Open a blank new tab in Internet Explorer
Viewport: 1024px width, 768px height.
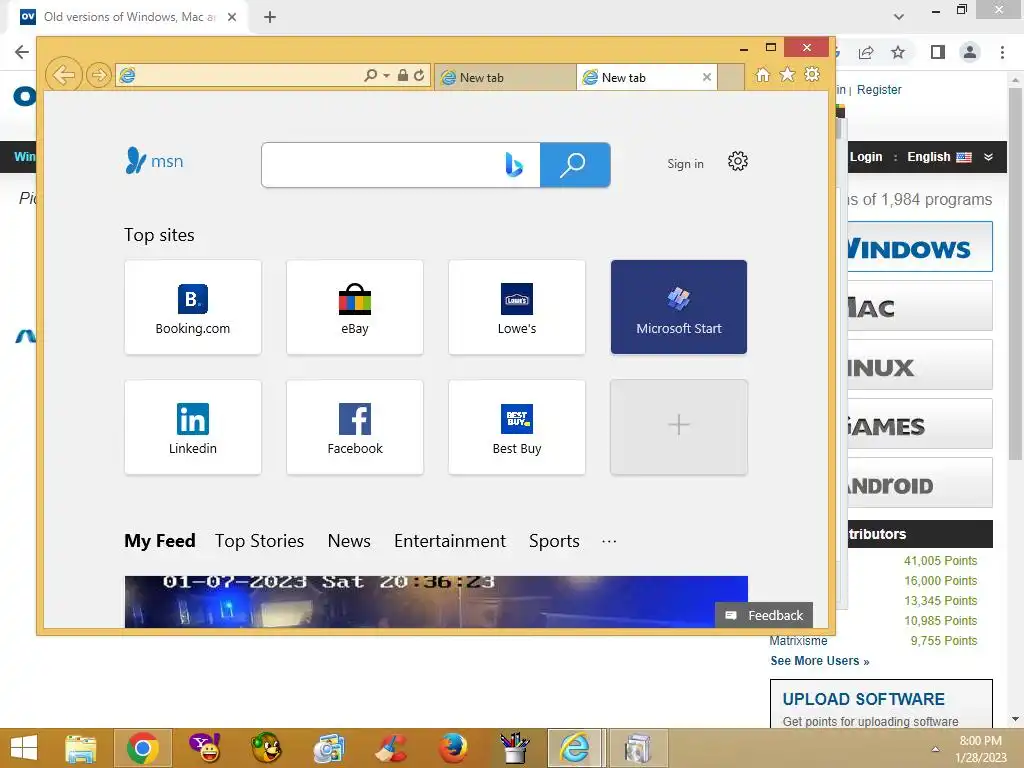(x=731, y=78)
